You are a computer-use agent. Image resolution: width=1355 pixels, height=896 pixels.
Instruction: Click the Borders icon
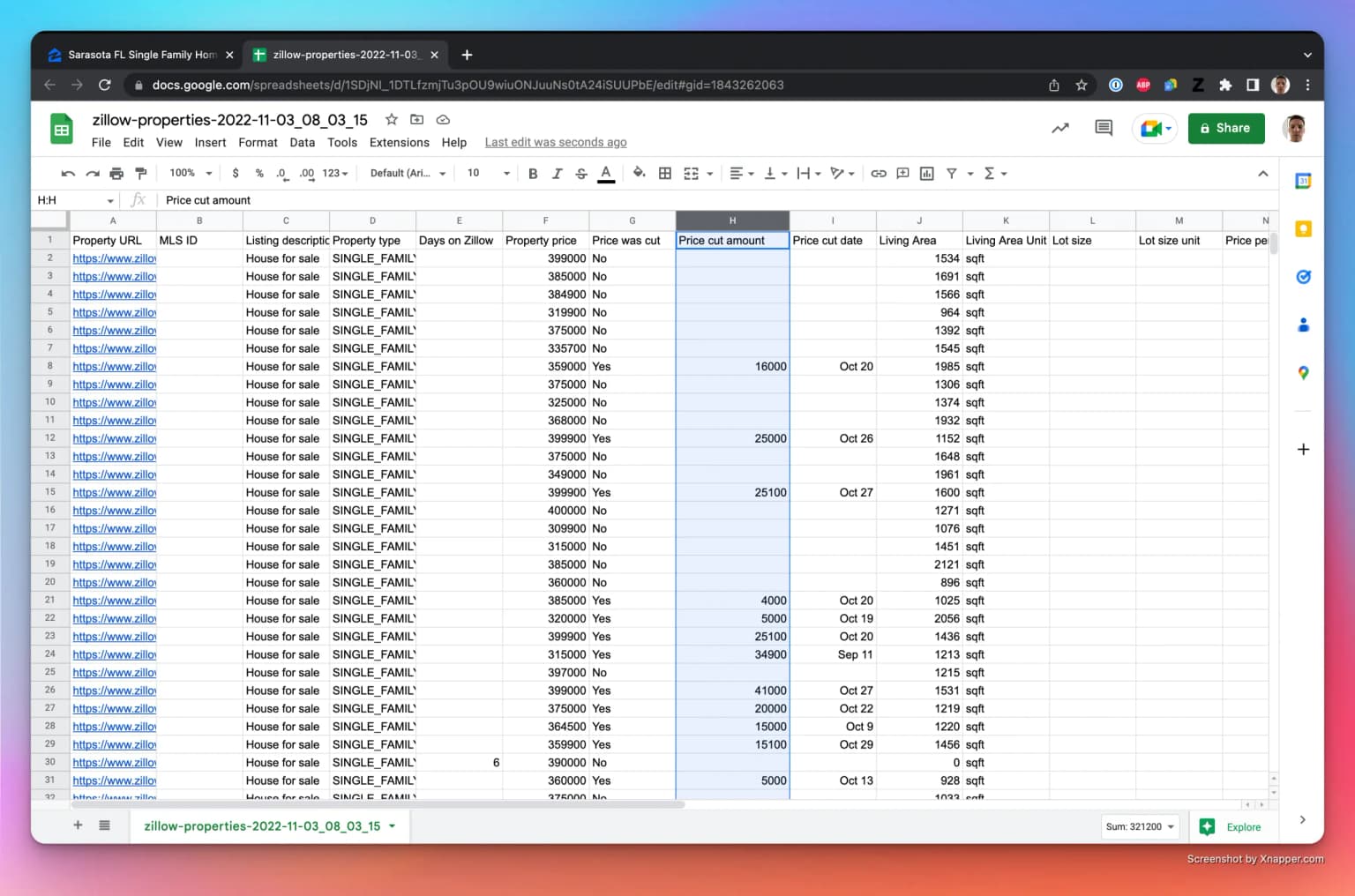pyautogui.click(x=665, y=174)
